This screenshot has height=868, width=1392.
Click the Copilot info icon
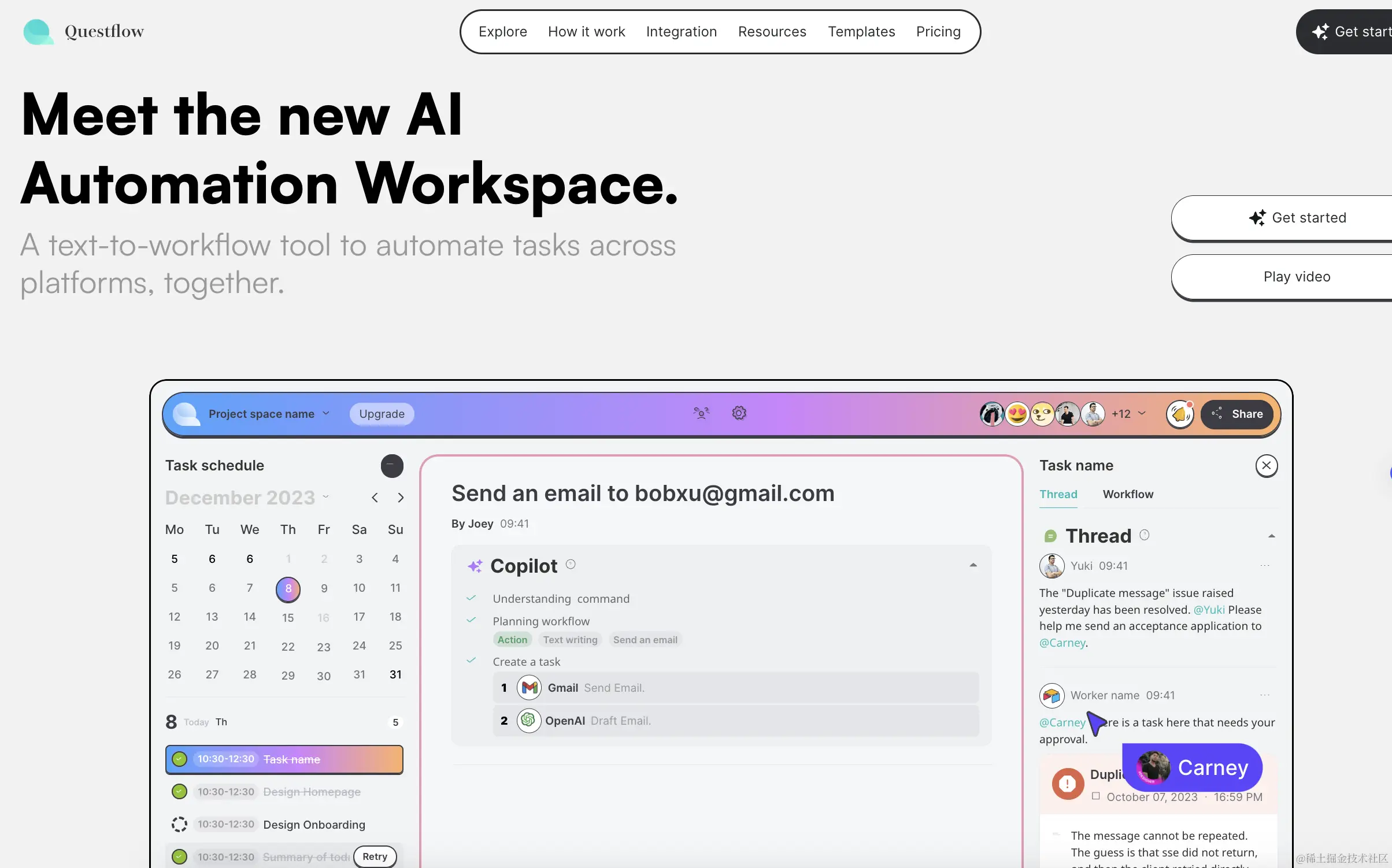coord(571,565)
